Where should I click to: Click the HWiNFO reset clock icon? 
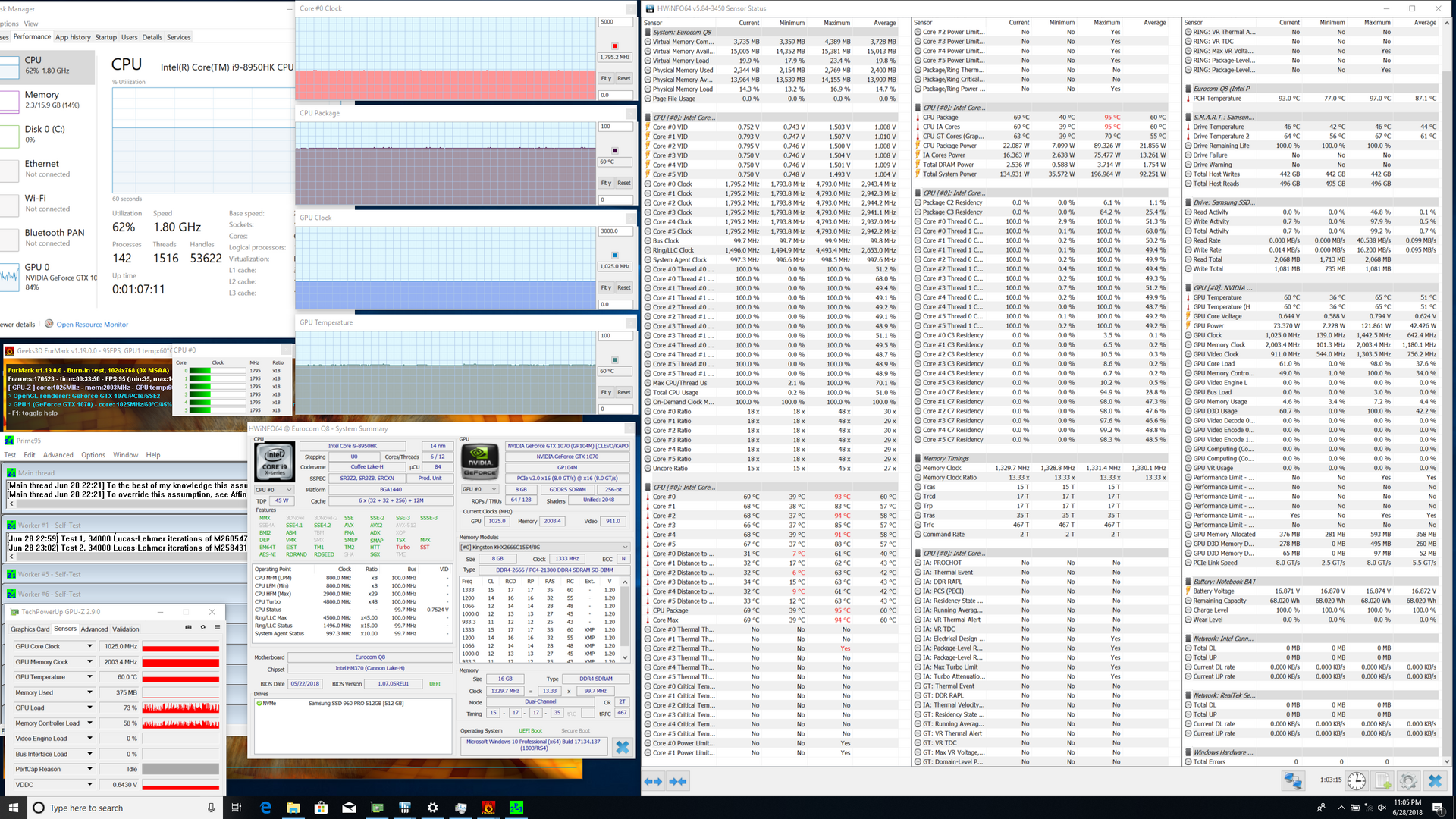pyautogui.click(x=1357, y=781)
